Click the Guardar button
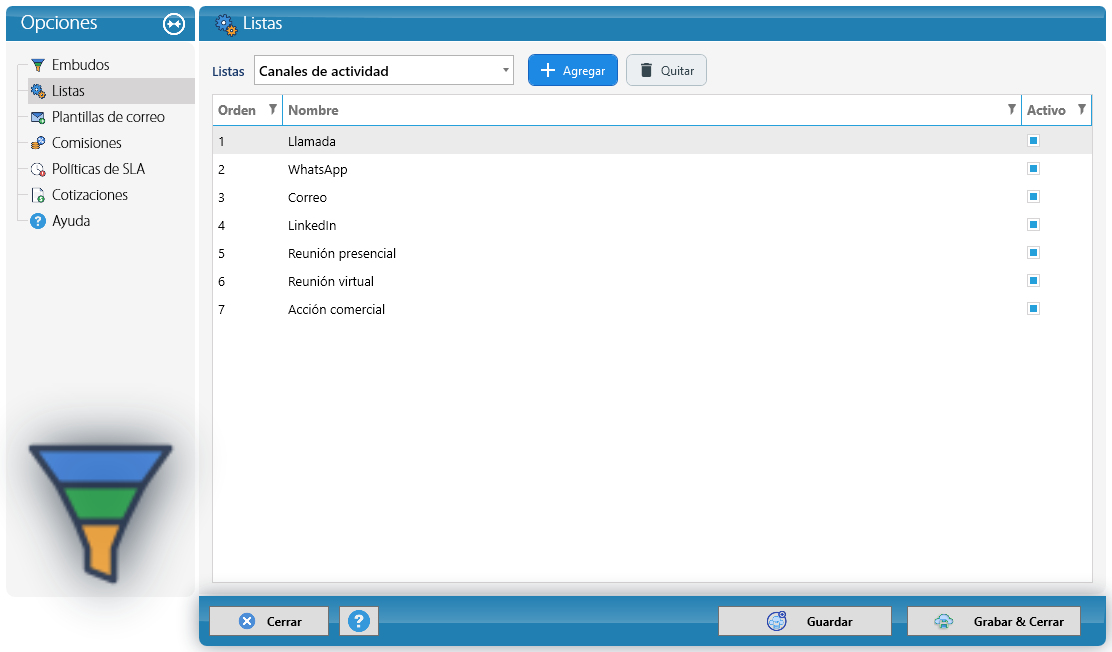Screen dimensions: 1112x652 pos(804,621)
